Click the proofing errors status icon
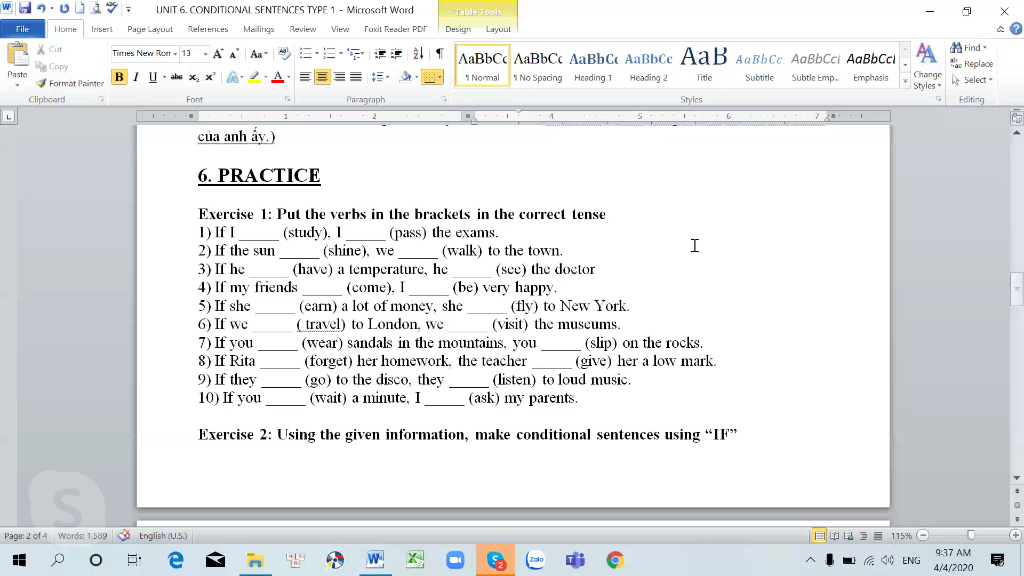The height and width of the screenshot is (576, 1024). click(123, 536)
